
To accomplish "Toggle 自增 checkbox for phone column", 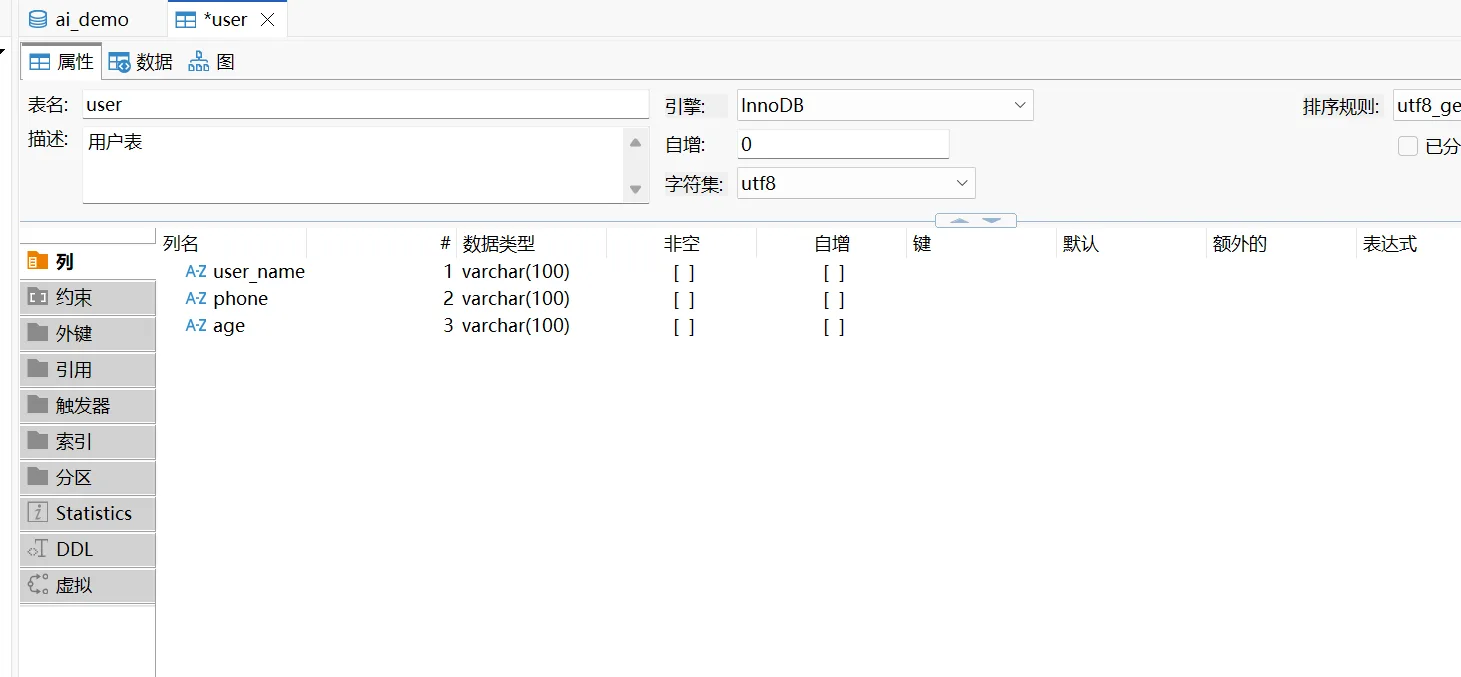I will [x=834, y=299].
